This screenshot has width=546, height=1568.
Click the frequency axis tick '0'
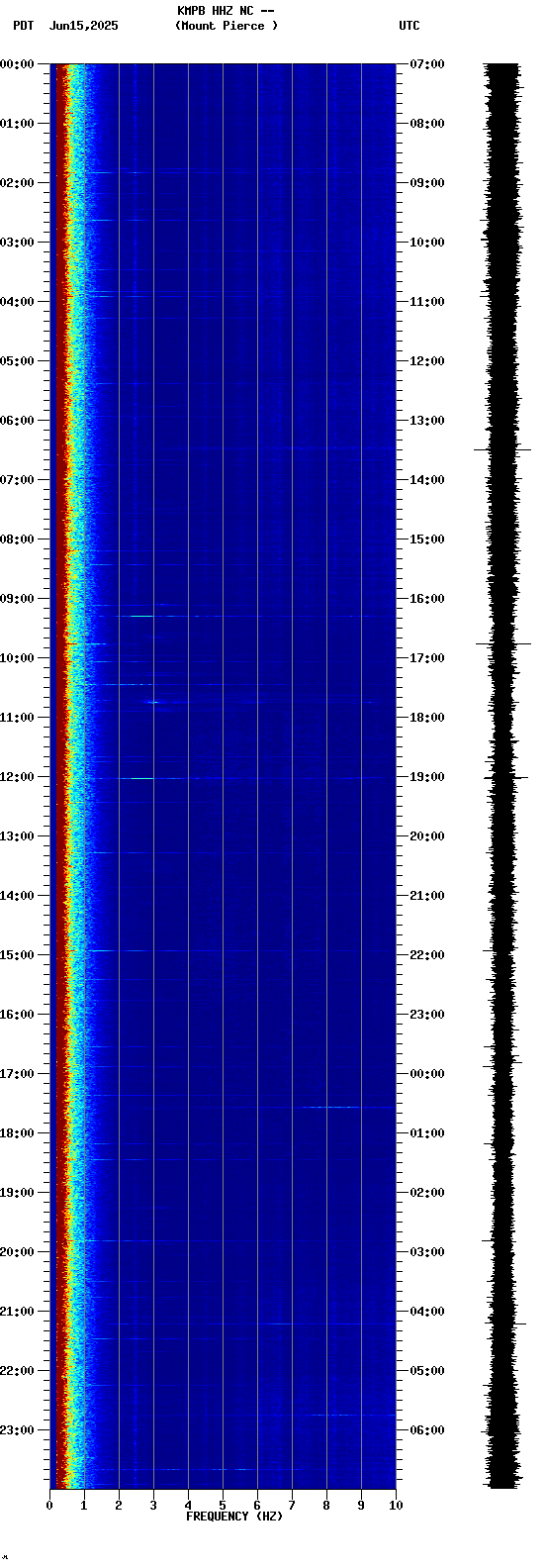[x=49, y=1506]
